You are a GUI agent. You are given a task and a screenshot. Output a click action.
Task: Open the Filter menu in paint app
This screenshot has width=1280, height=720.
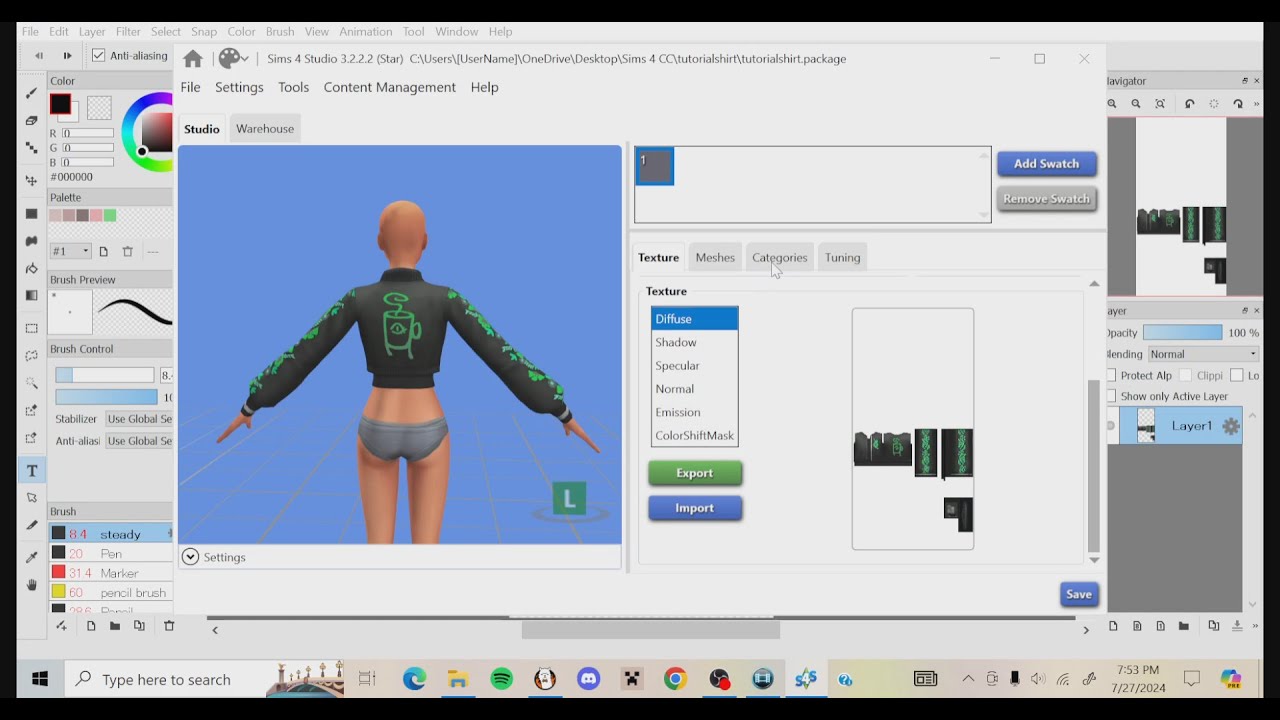click(x=128, y=32)
